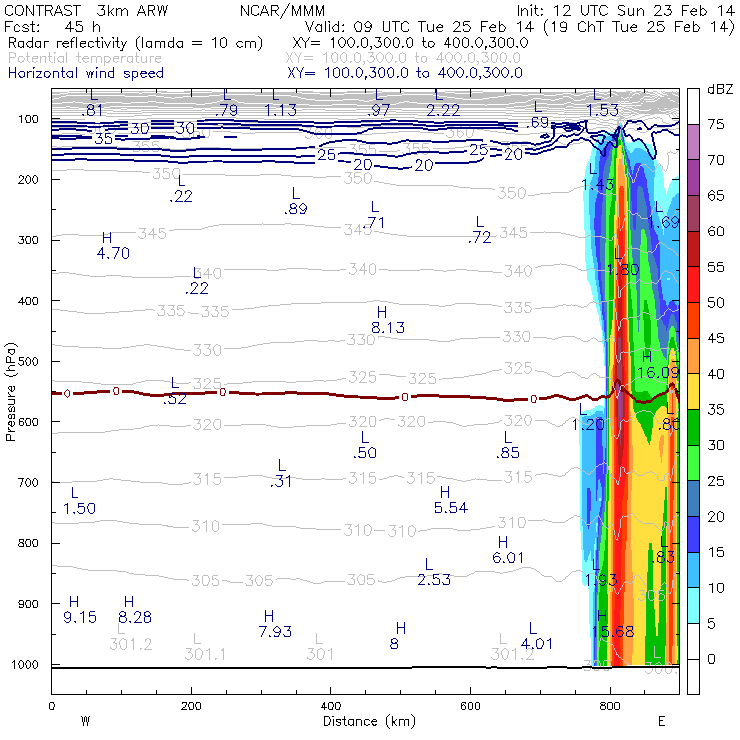This screenshot has width=740, height=740.
Task: Click the H 4.70 marker near 300 hPa
Action: [113, 246]
